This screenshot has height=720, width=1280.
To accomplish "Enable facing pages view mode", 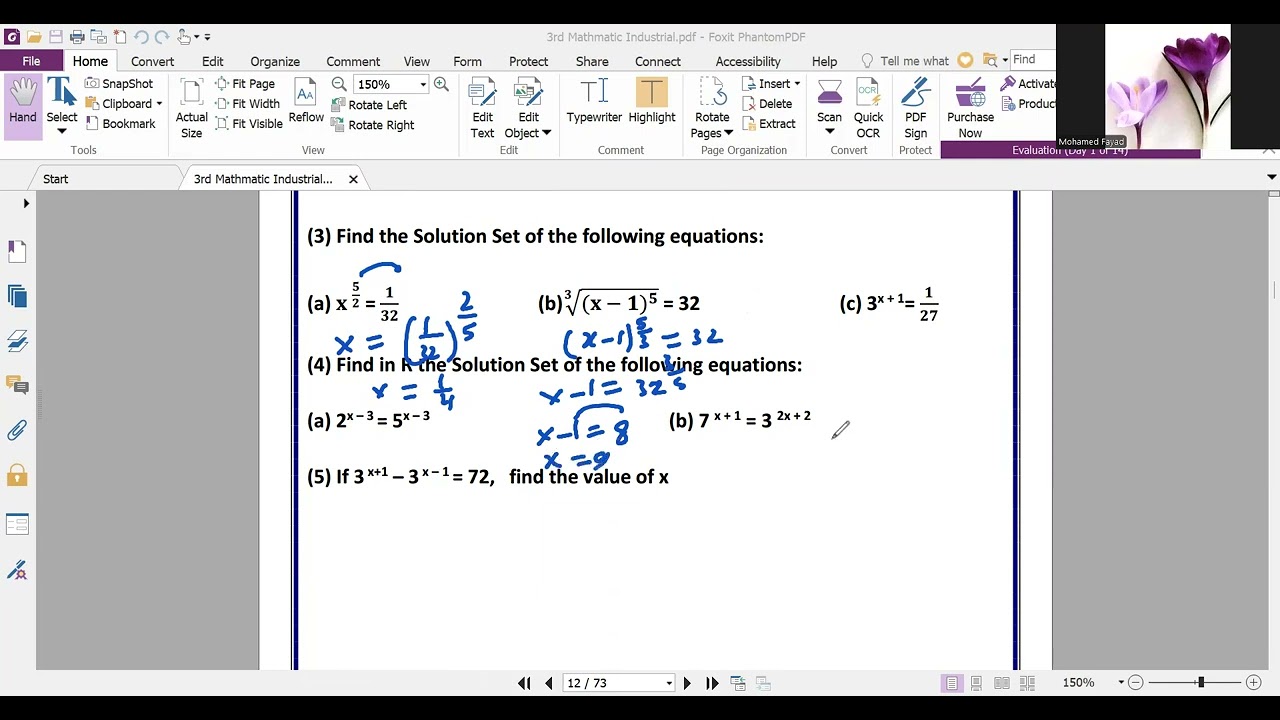I will [1002, 683].
